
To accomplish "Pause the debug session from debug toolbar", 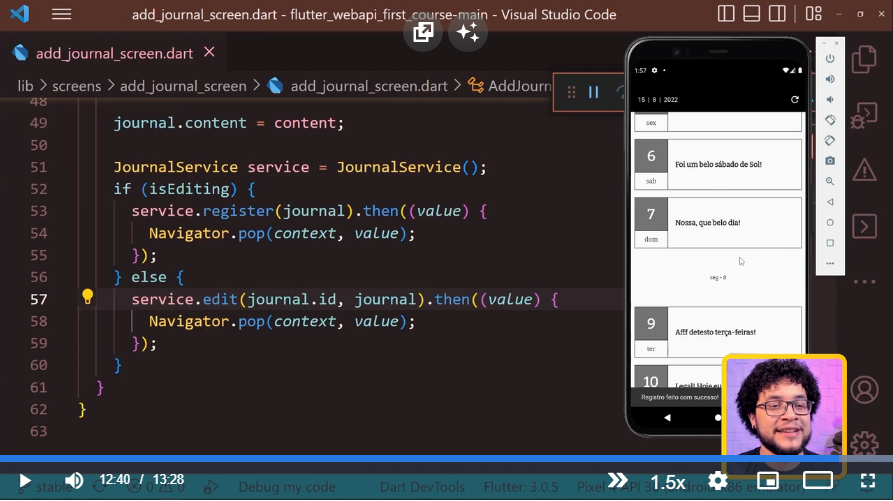I will pos(593,92).
